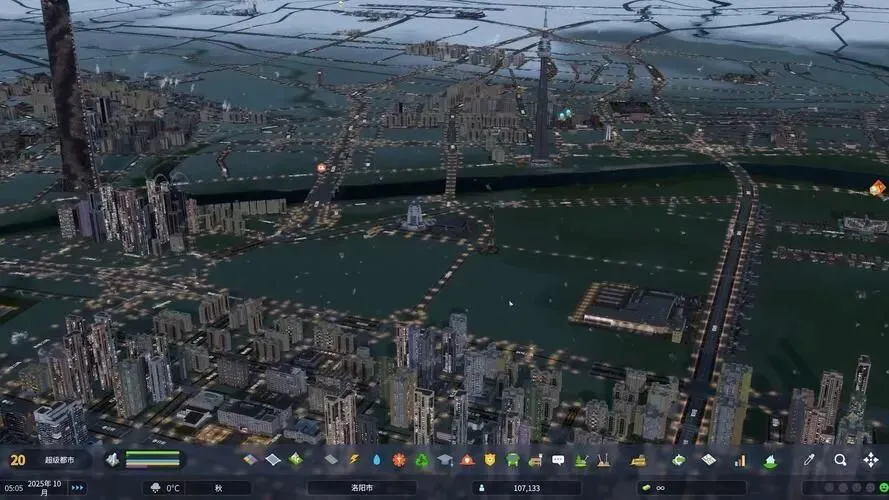Screen dimensions: 889x500
Task: Click the 超级都市 milestone label
Action: click(x=60, y=460)
